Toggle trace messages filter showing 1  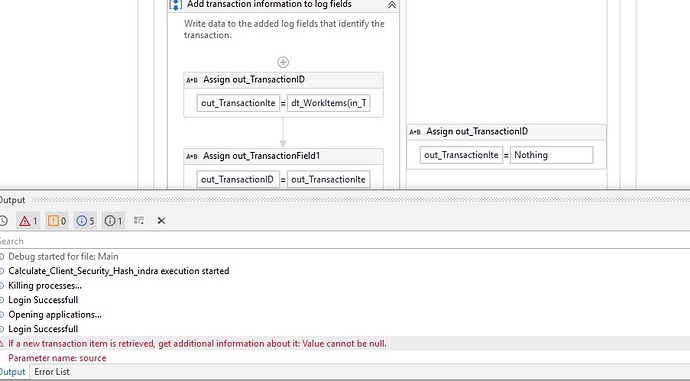point(114,221)
